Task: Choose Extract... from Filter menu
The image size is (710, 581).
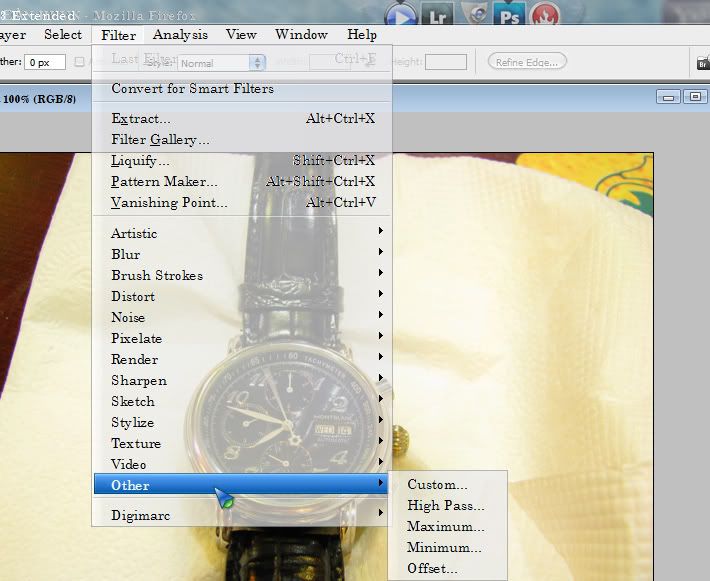Action: pos(242,119)
